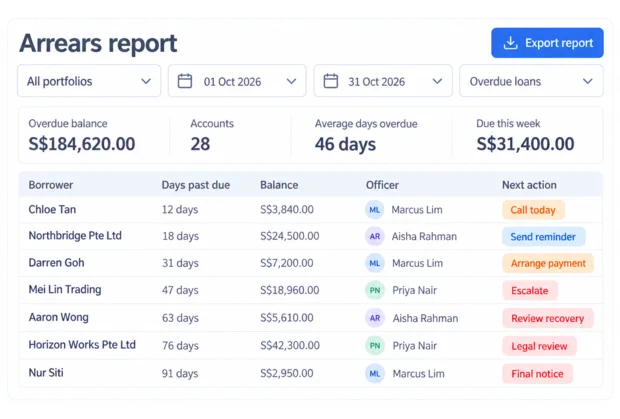
Task: Click the download icon in Export report
Action: tap(510, 43)
